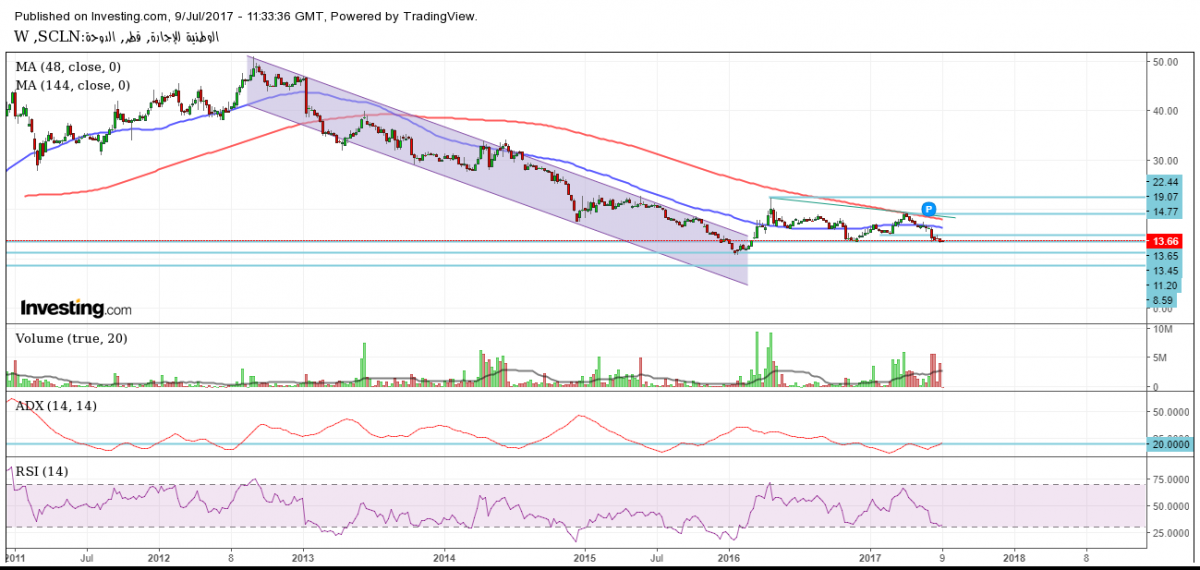This screenshot has height=570, width=1200.
Task: Click the 50.00 price axis value
Action: (x=1165, y=62)
